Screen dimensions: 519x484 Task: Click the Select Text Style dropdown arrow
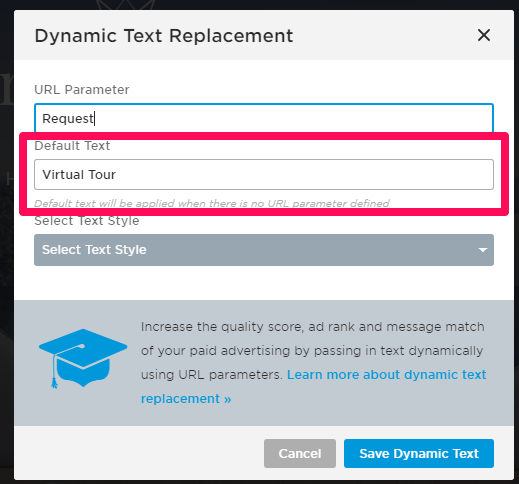(x=482, y=250)
